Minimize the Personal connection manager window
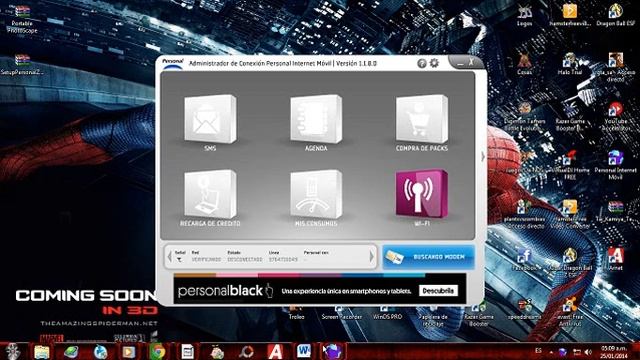This screenshot has height=360, width=640. click(x=460, y=63)
